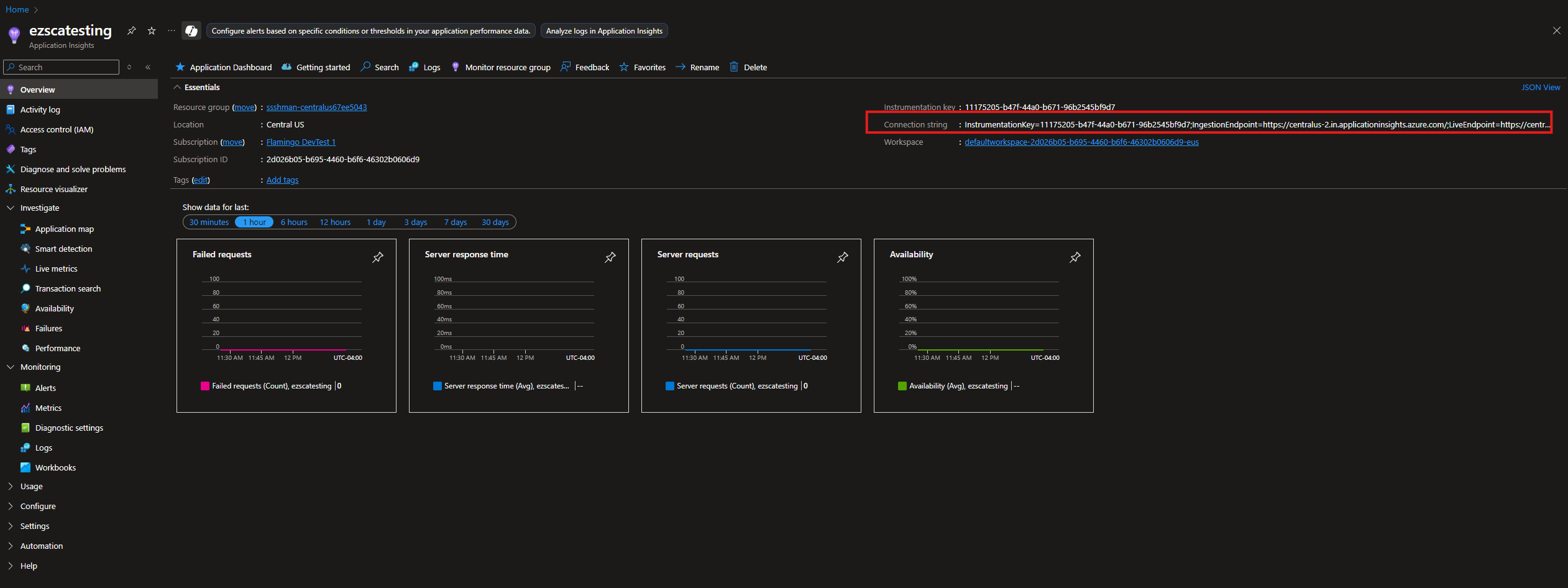Open the more options ellipsis in header

click(x=172, y=30)
